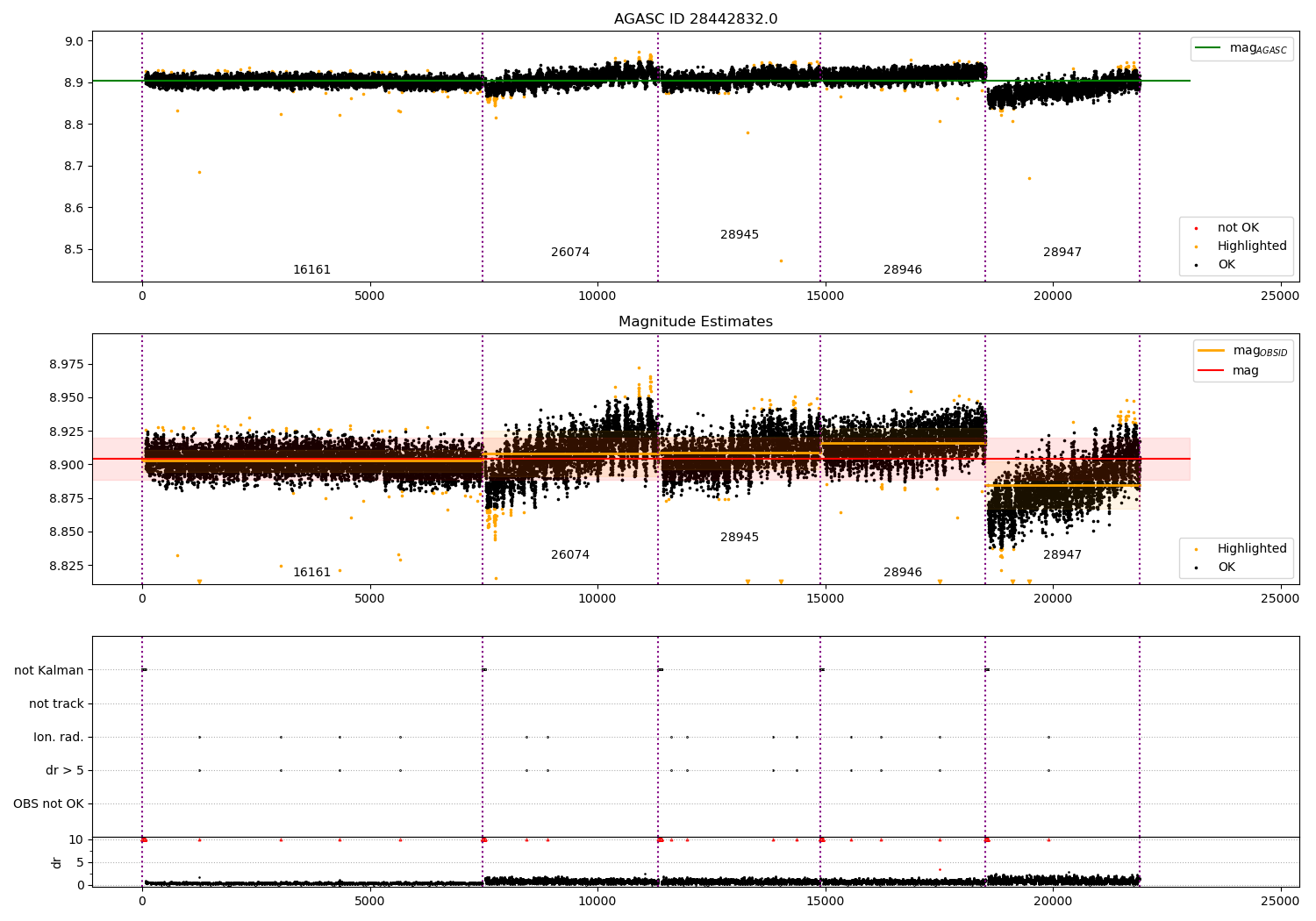Image resolution: width=1316 pixels, height=921 pixels.
Task: Click the 5 y-tick on the dr axis
Action: (x=81, y=863)
